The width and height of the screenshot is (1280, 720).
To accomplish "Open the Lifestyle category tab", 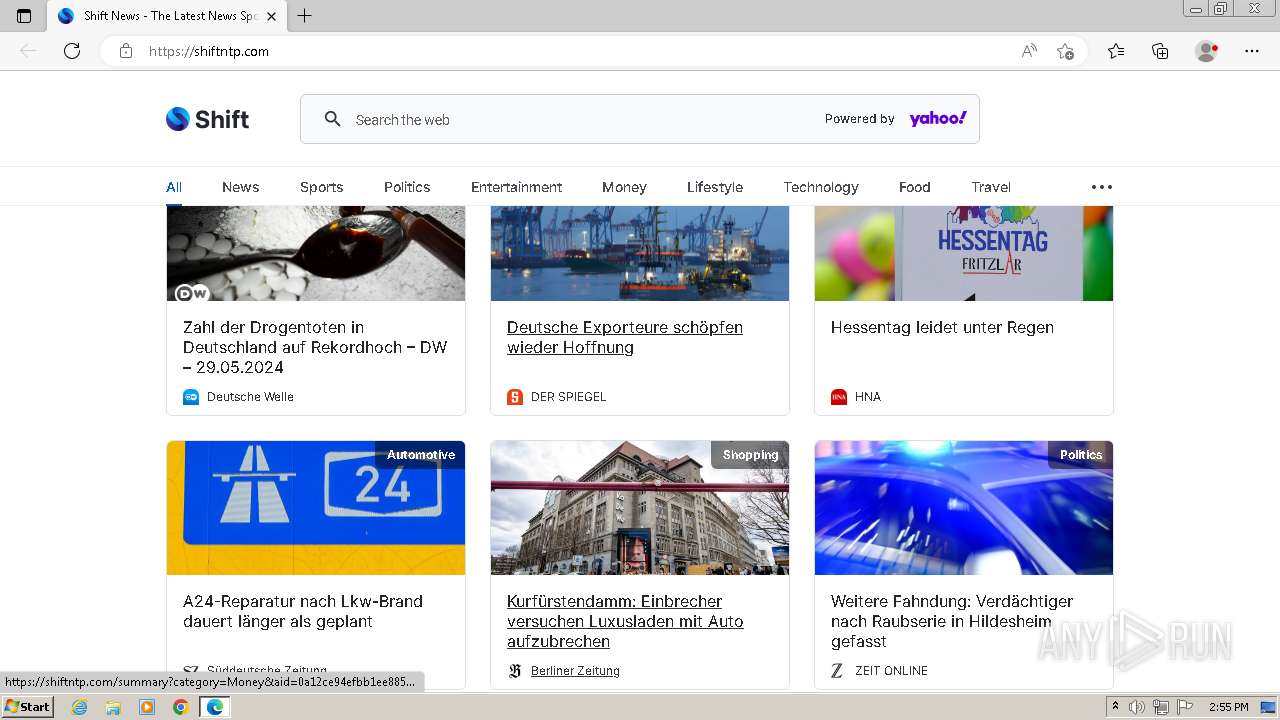I will pyautogui.click(x=715, y=187).
